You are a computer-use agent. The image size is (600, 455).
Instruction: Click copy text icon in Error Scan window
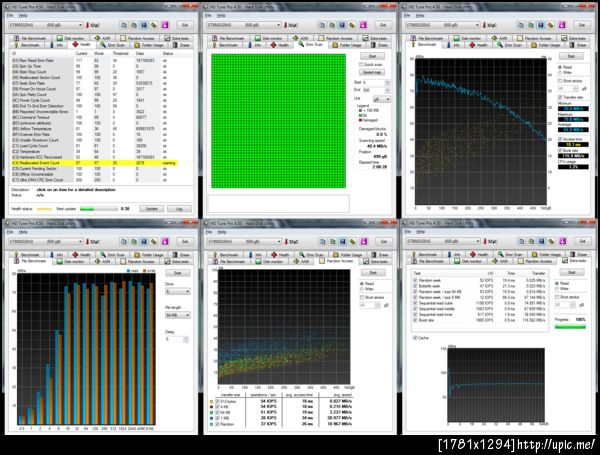(x=322, y=25)
